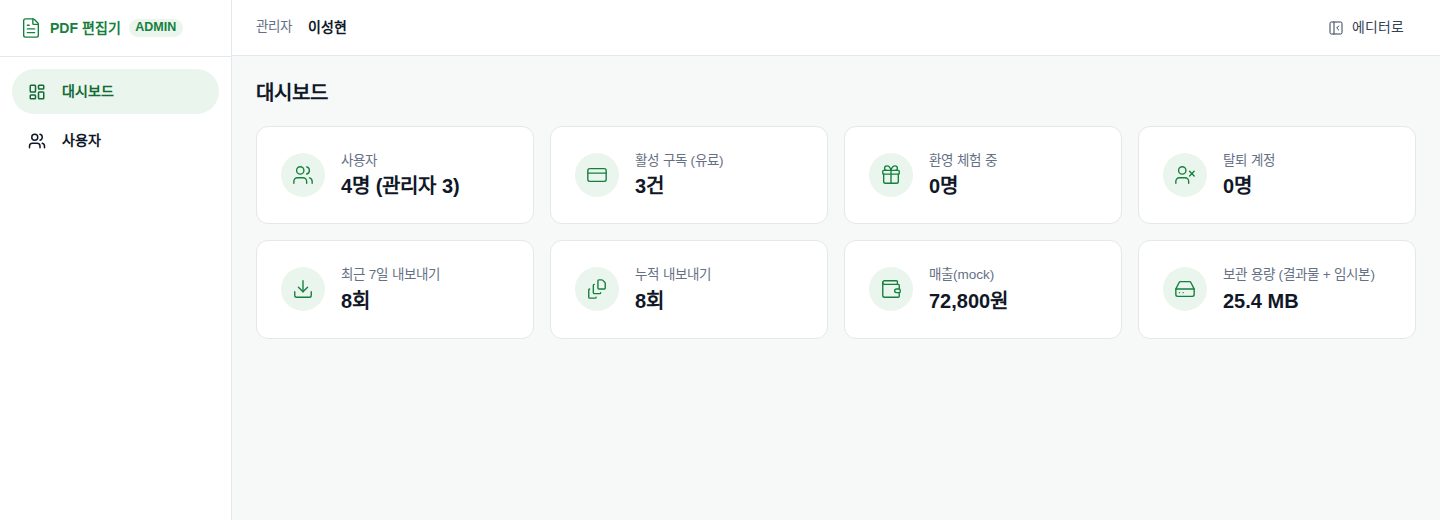Open the 대시보드 sidebar menu item
The width and height of the screenshot is (1440, 520).
115,92
